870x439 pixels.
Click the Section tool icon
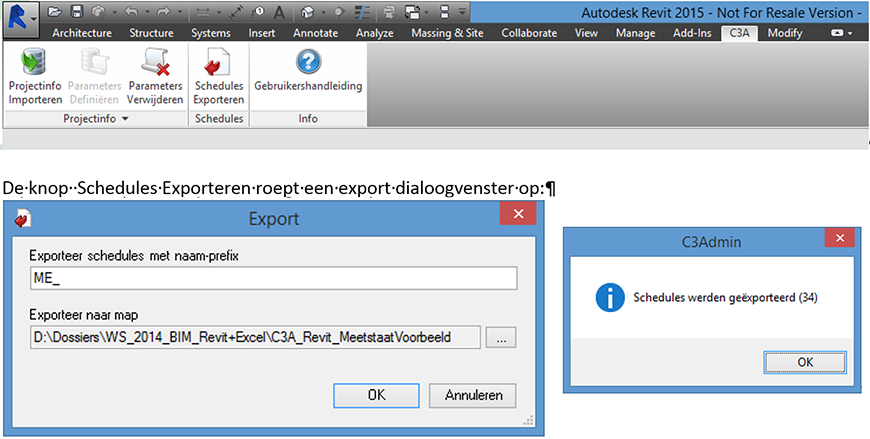[x=340, y=12]
